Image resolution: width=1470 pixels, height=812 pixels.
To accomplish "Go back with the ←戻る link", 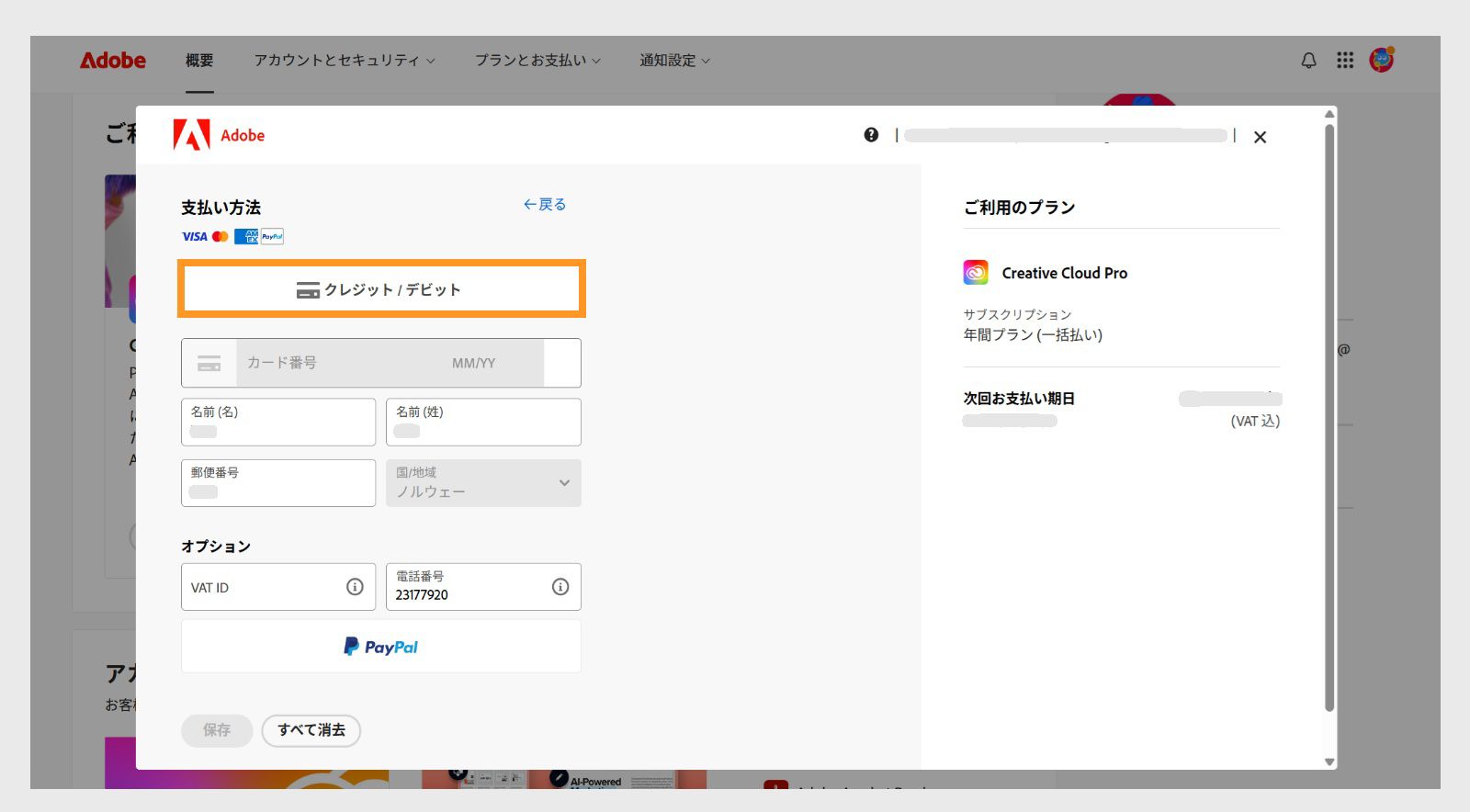I will click(x=545, y=204).
